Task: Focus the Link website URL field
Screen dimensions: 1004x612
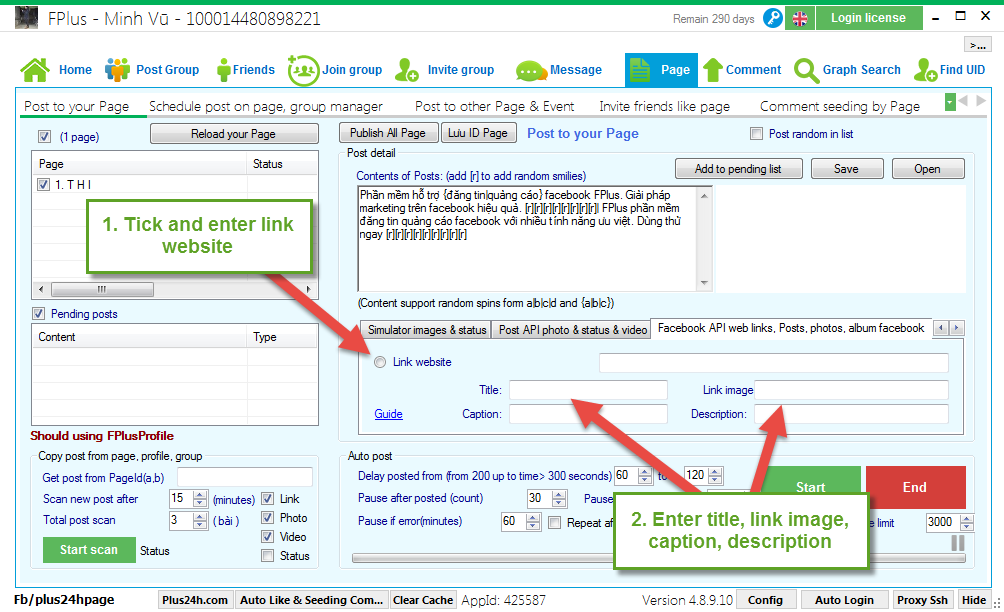Action: 773,363
